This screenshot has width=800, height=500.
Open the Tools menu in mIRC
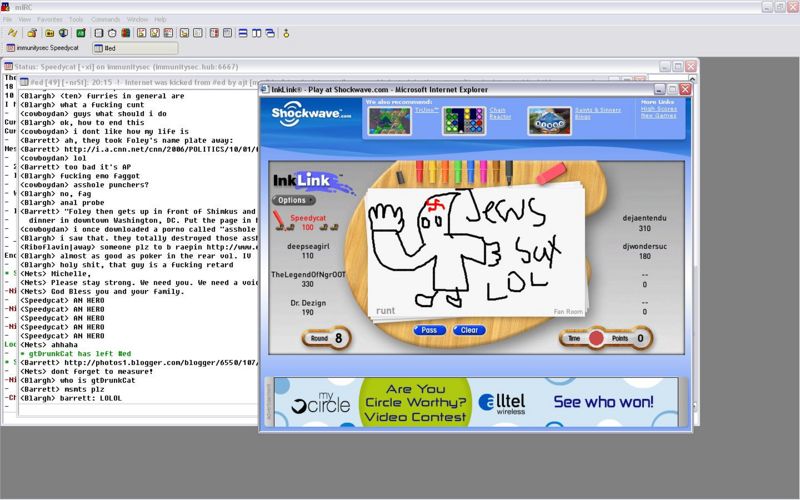76,19
